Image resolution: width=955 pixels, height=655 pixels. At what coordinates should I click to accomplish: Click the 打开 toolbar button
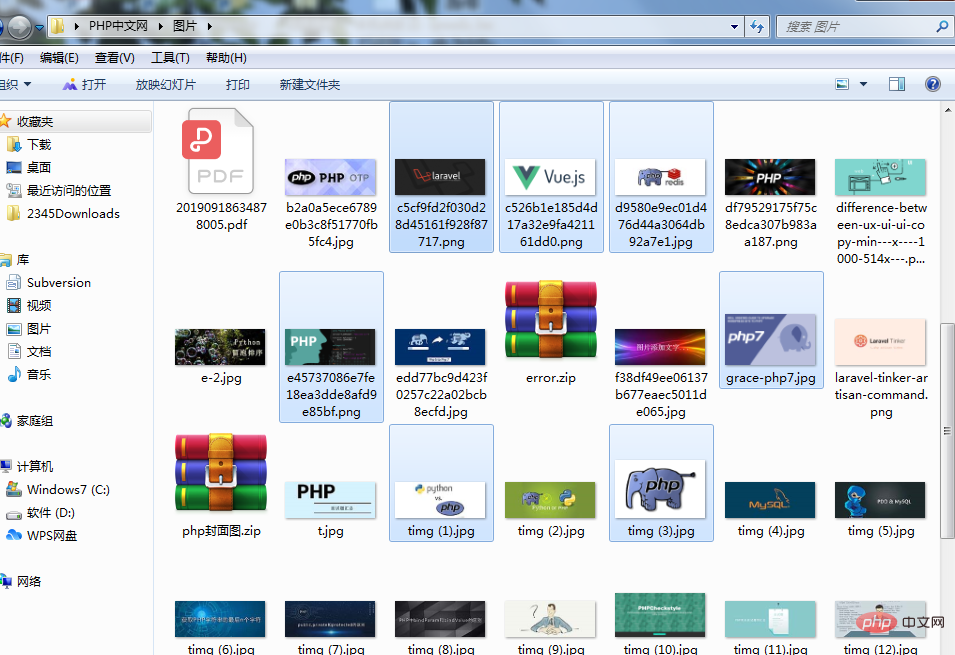pyautogui.click(x=85, y=85)
